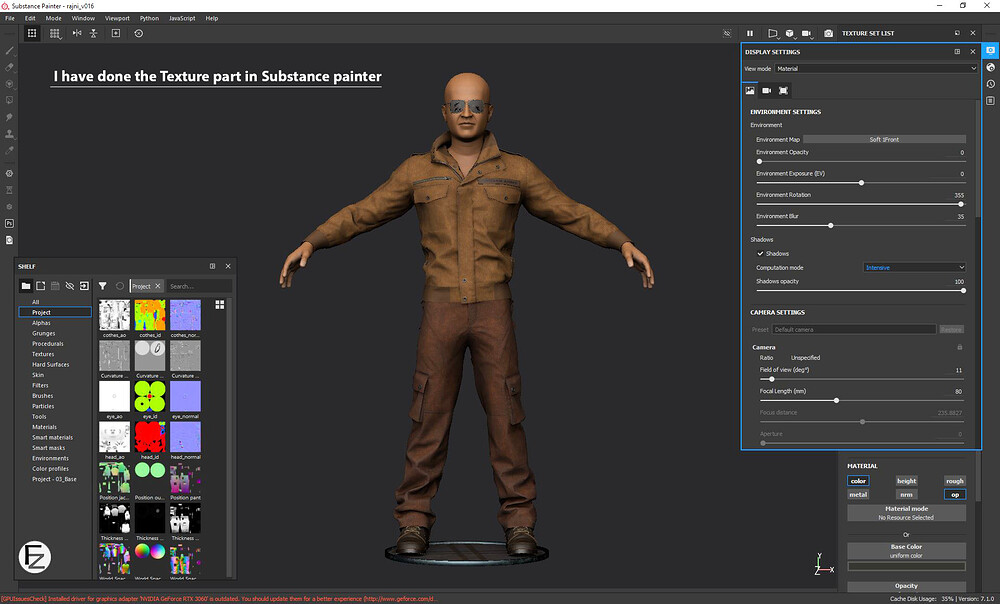Open the Log panel icon in right sidebar
Image resolution: width=1000 pixels, height=604 pixels.
tap(990, 100)
